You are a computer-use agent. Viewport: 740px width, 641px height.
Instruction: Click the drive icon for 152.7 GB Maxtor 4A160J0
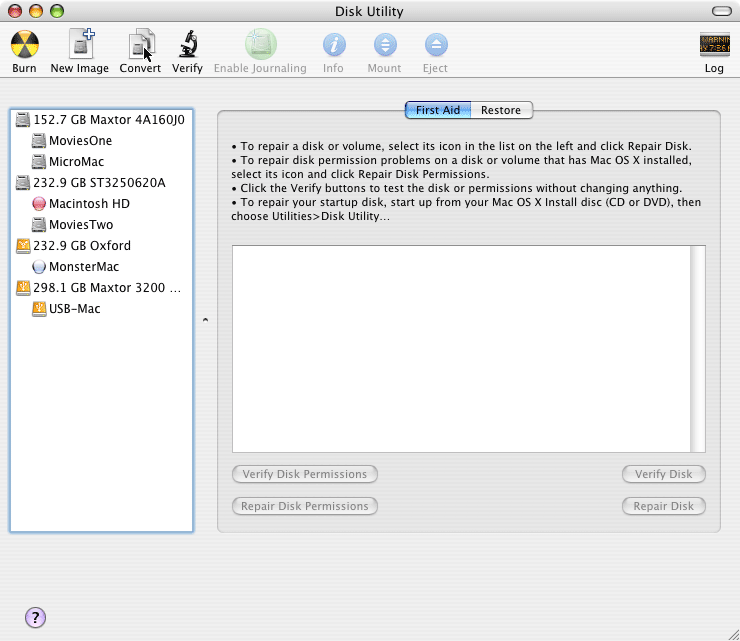point(23,120)
